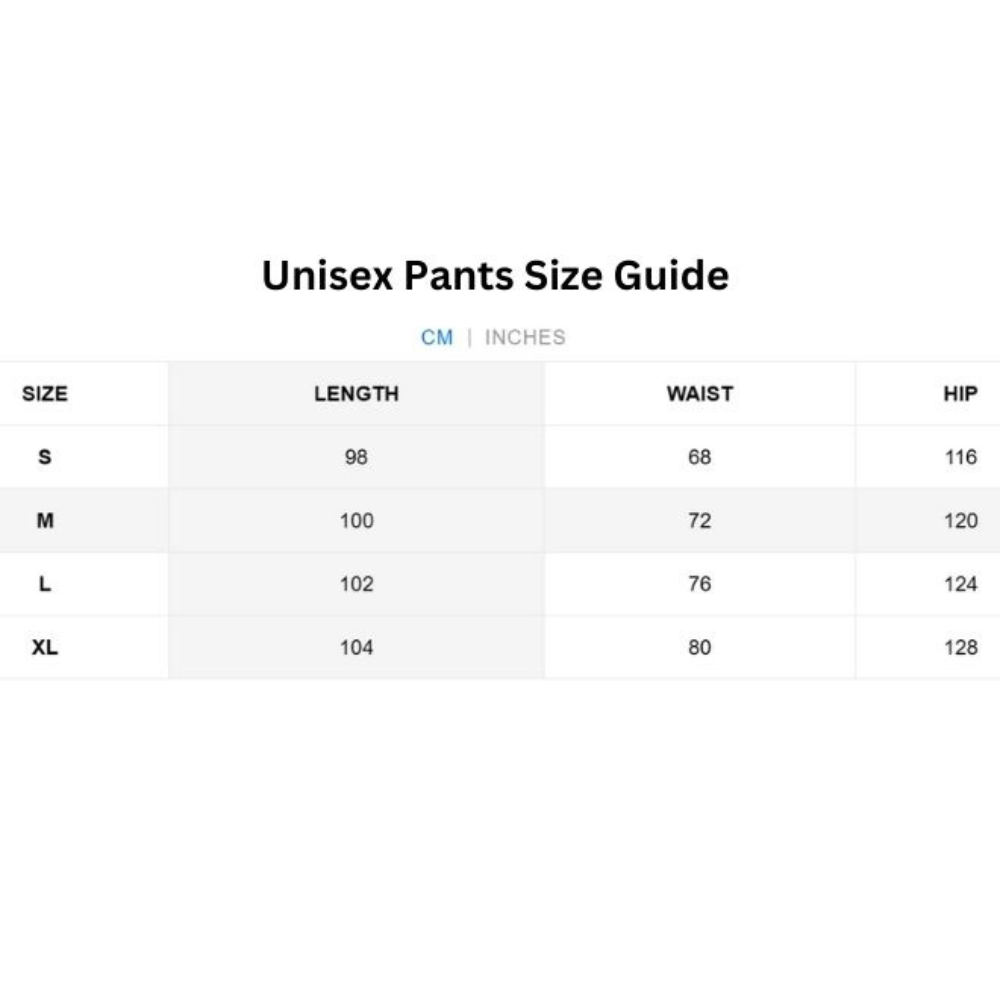Click the Unisex Pants Size Guide title
Viewport: 1000px width, 1000px height.
point(496,276)
